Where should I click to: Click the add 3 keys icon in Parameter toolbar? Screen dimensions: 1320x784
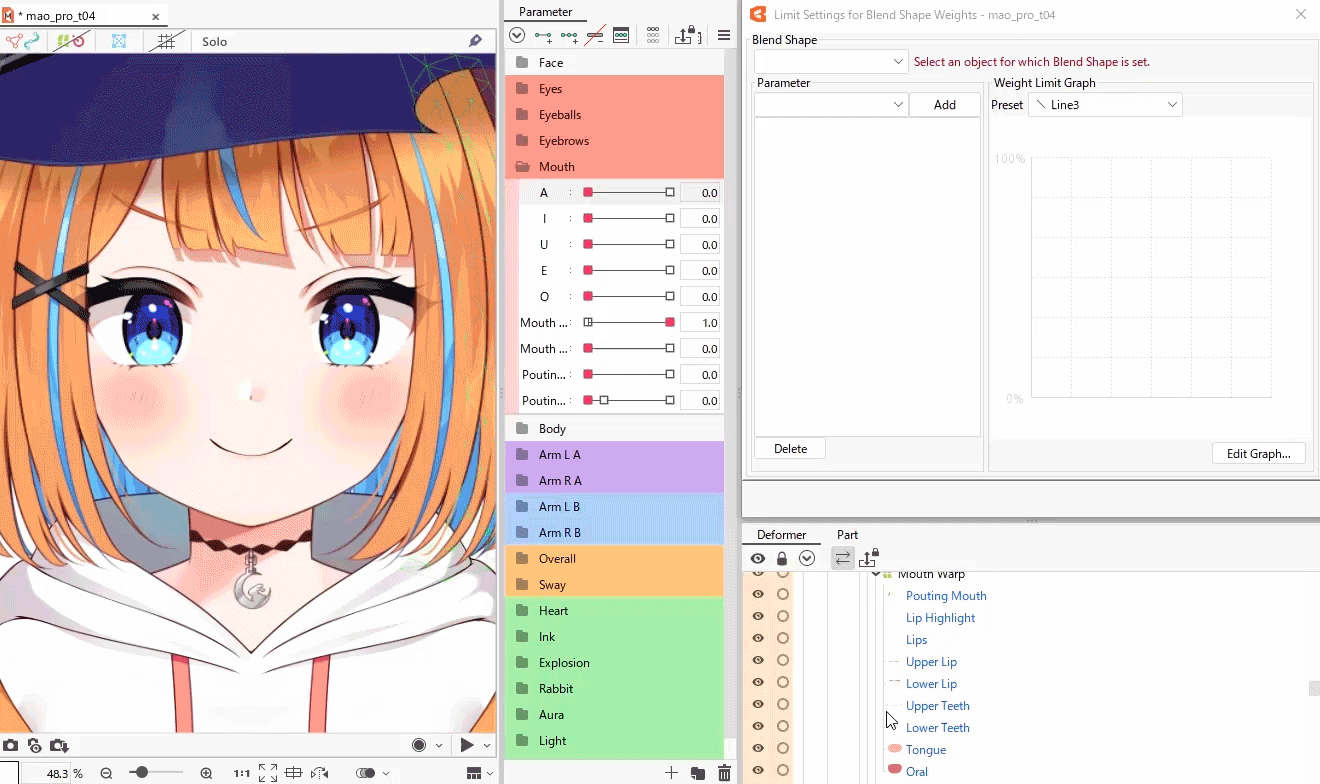tap(569, 36)
